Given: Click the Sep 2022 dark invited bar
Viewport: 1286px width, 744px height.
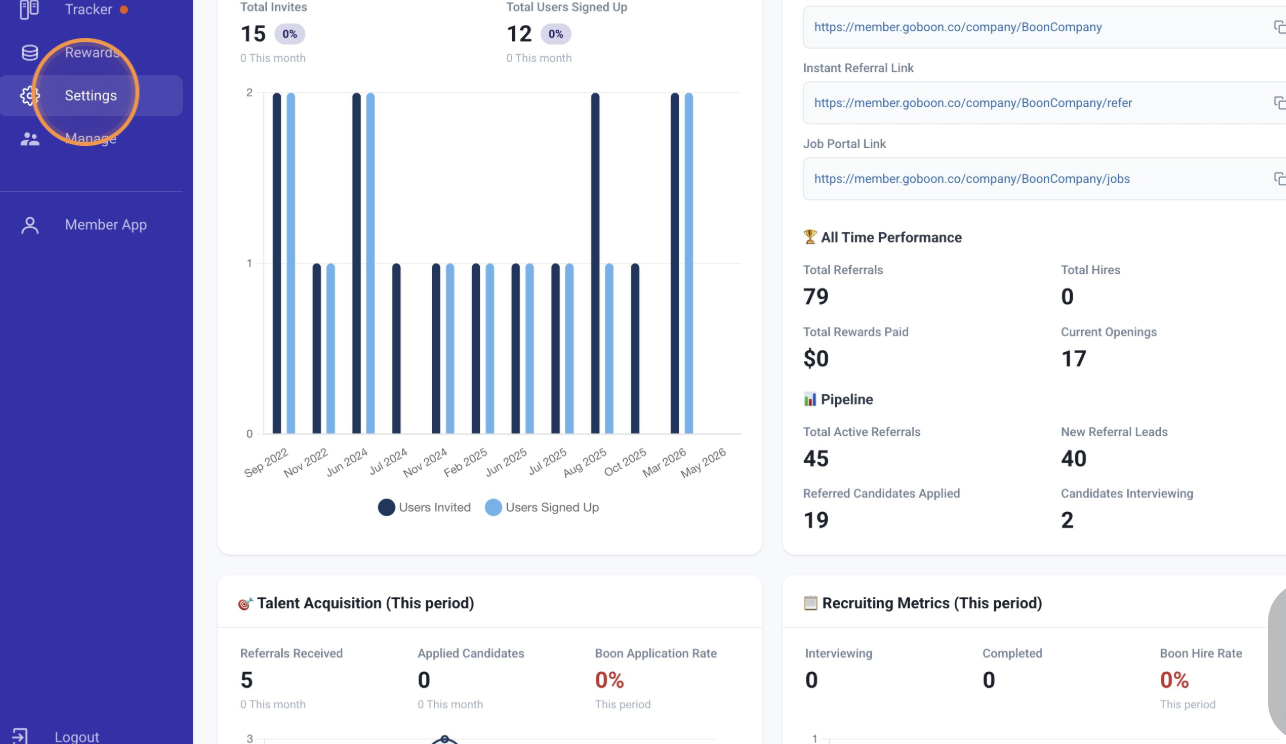Looking at the screenshot, I should 277,263.
